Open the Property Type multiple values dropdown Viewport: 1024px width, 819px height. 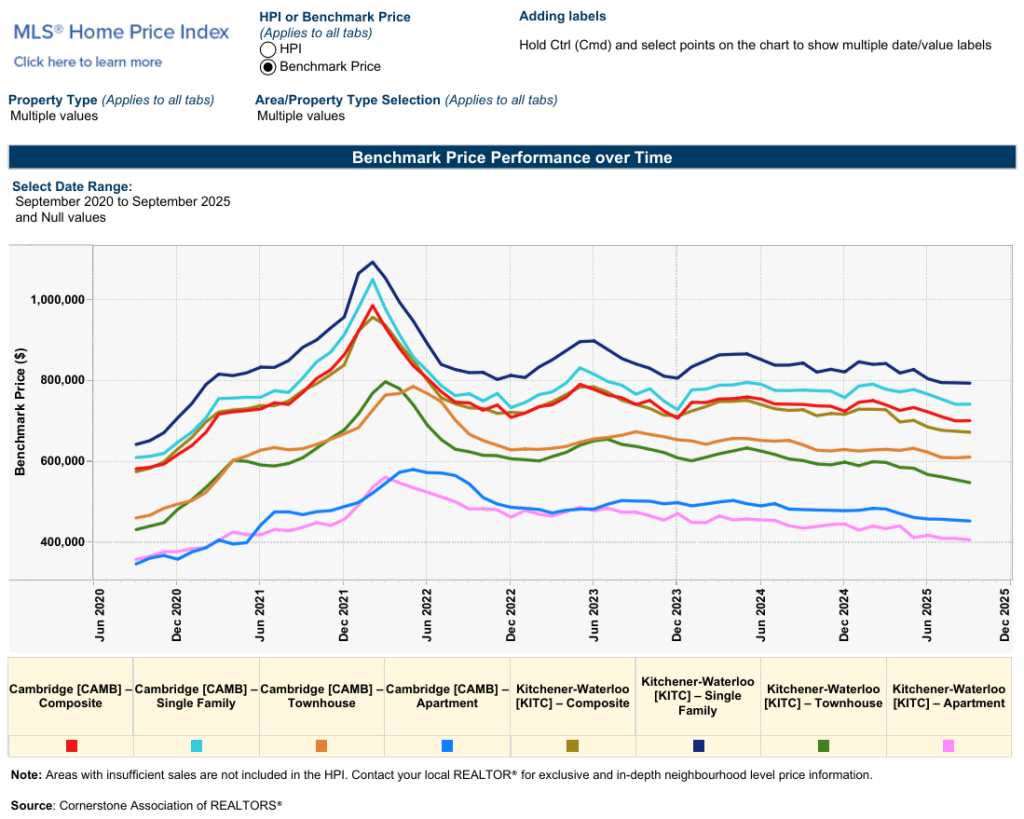coord(54,116)
